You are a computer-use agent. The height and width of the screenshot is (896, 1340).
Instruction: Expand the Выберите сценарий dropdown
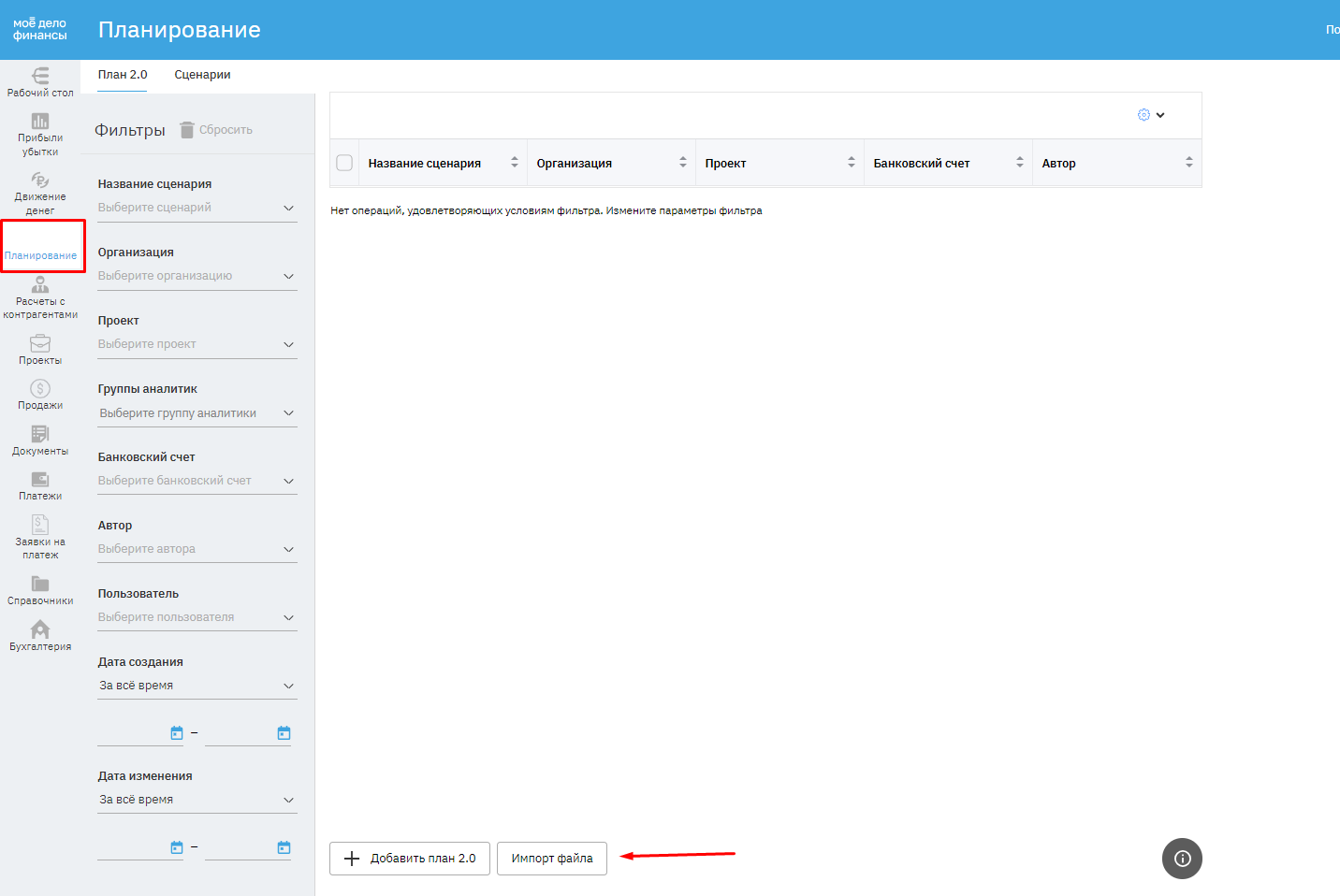click(x=197, y=208)
